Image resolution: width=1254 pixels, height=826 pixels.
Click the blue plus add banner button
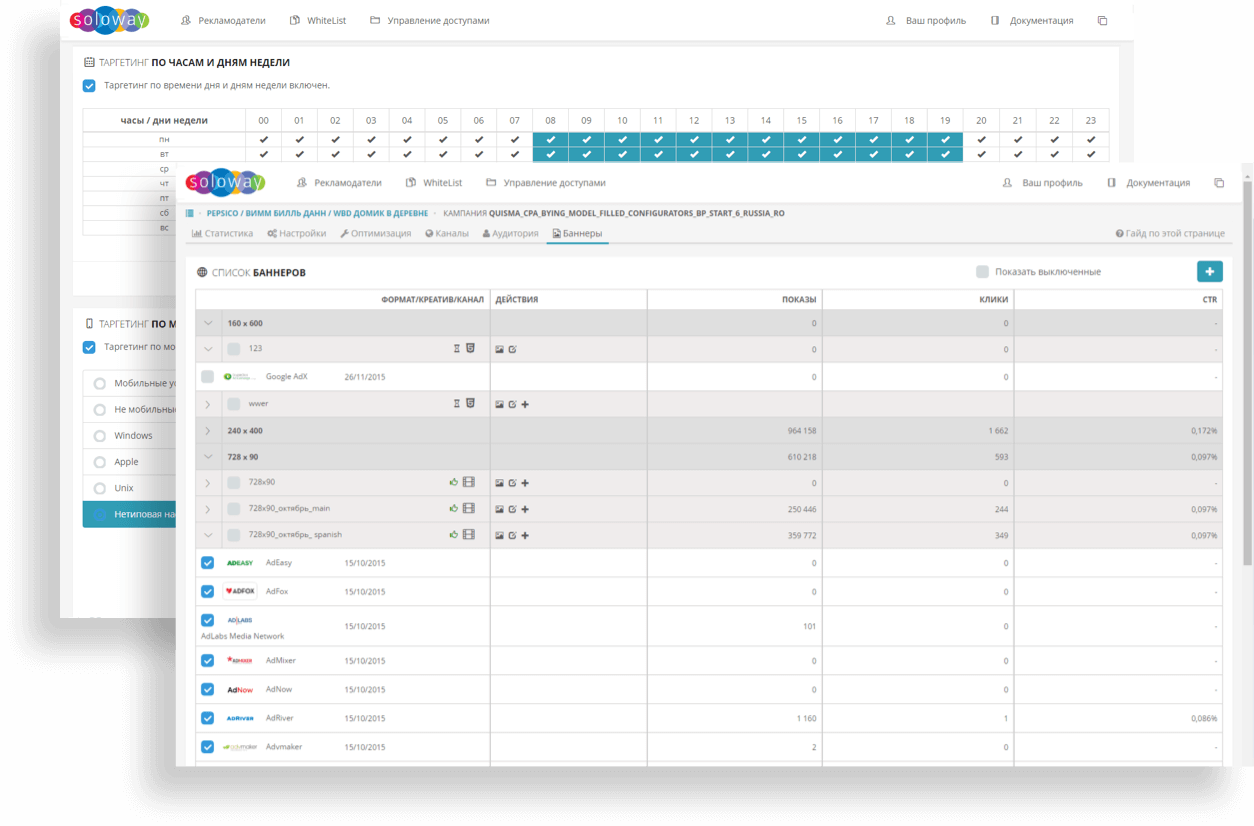tap(1209, 271)
